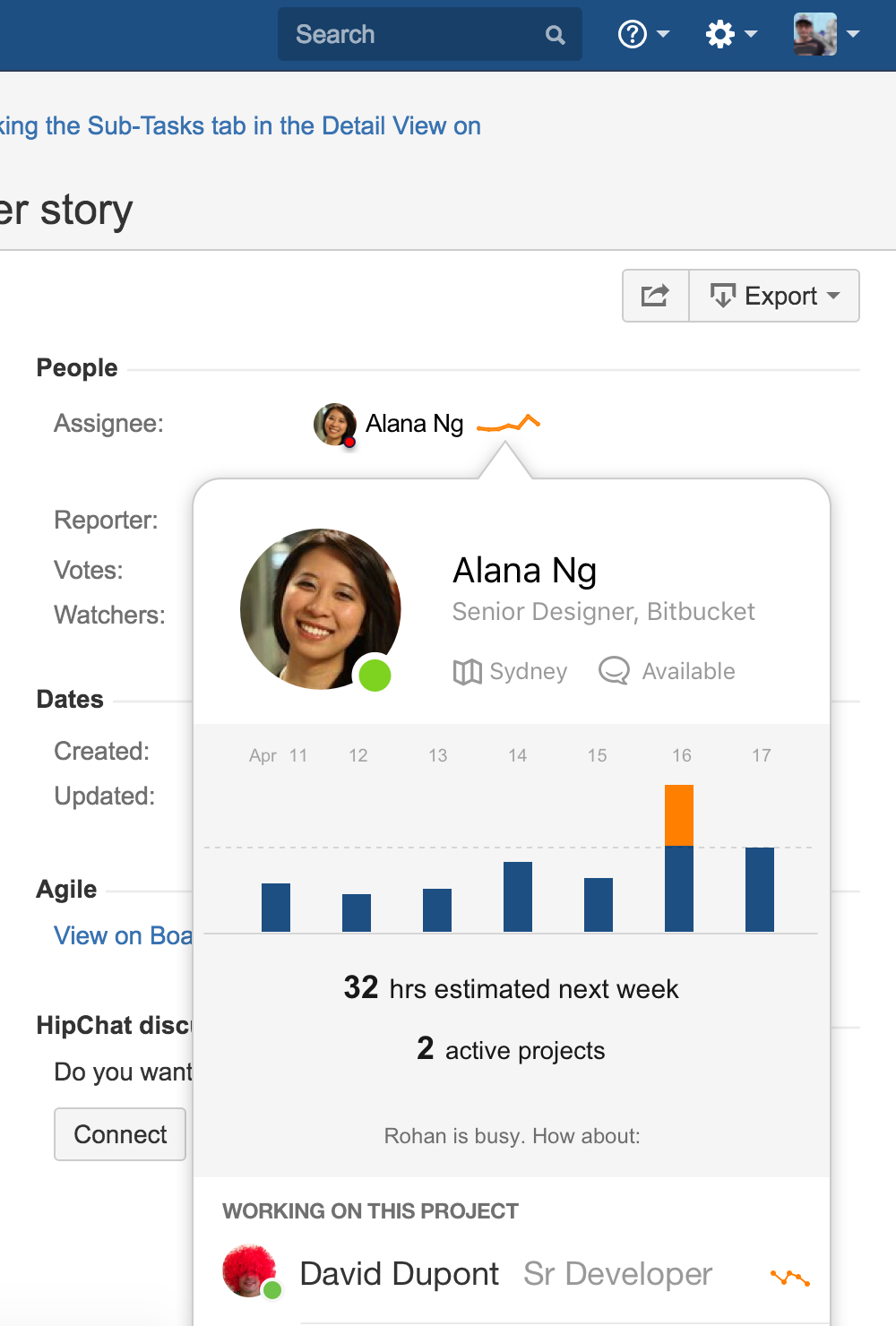896x1326 pixels.
Task: Click the 'Sr Developer' role text
Action: point(618,1273)
